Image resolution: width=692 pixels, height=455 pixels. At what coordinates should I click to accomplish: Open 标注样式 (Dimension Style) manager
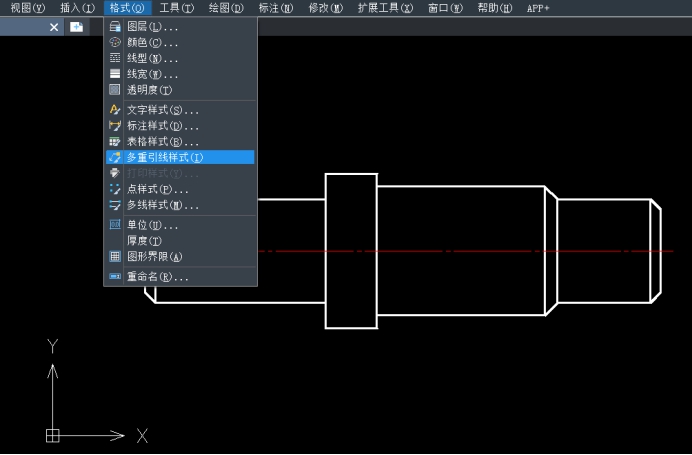(162, 126)
